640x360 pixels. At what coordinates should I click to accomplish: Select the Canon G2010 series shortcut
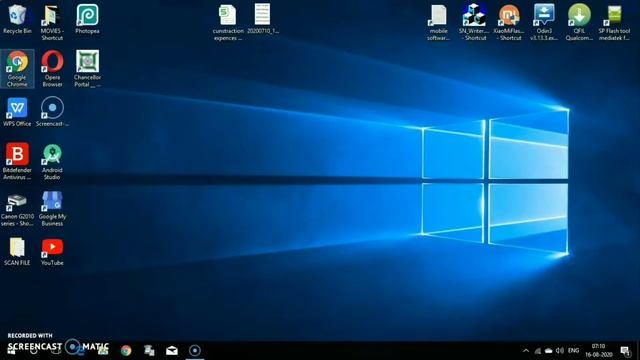click(17, 210)
